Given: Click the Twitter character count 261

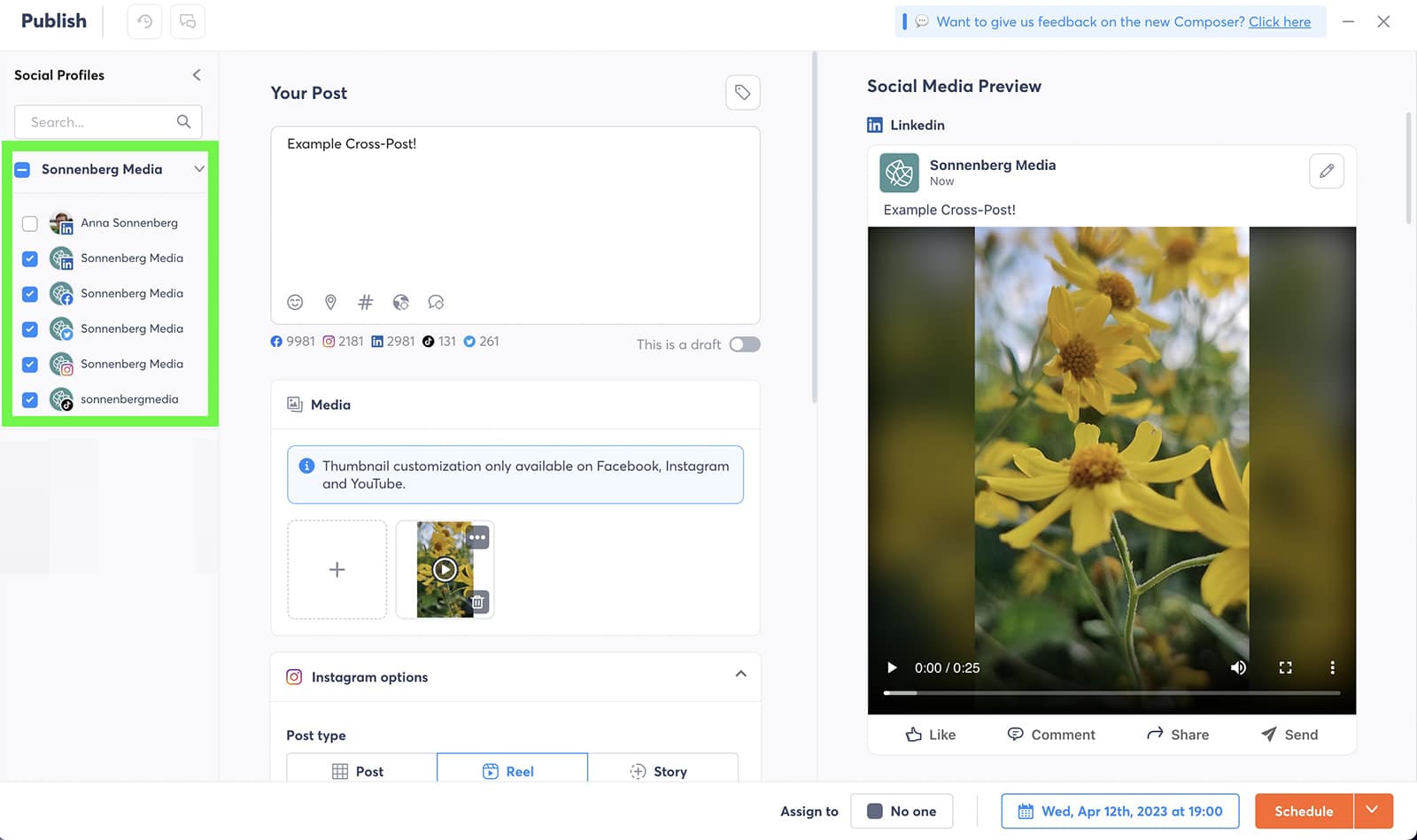Looking at the screenshot, I should (x=481, y=342).
